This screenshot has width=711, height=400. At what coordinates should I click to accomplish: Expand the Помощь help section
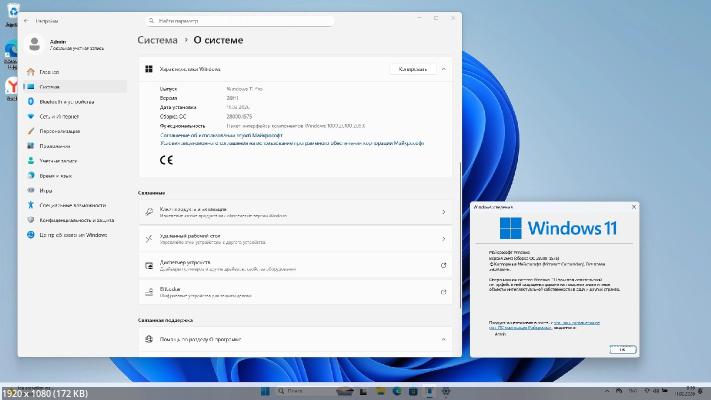443,340
